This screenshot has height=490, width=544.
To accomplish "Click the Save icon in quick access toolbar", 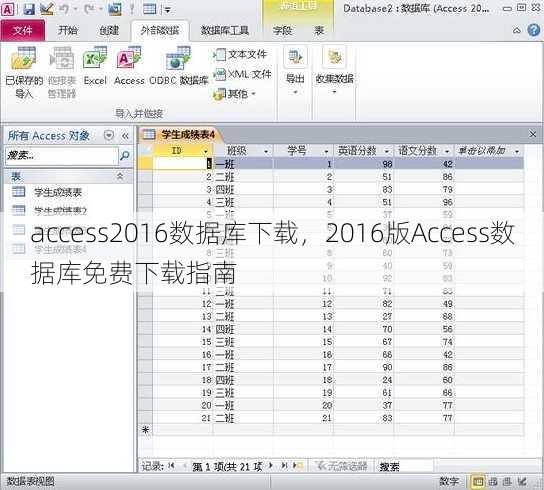I will tap(28, 9).
